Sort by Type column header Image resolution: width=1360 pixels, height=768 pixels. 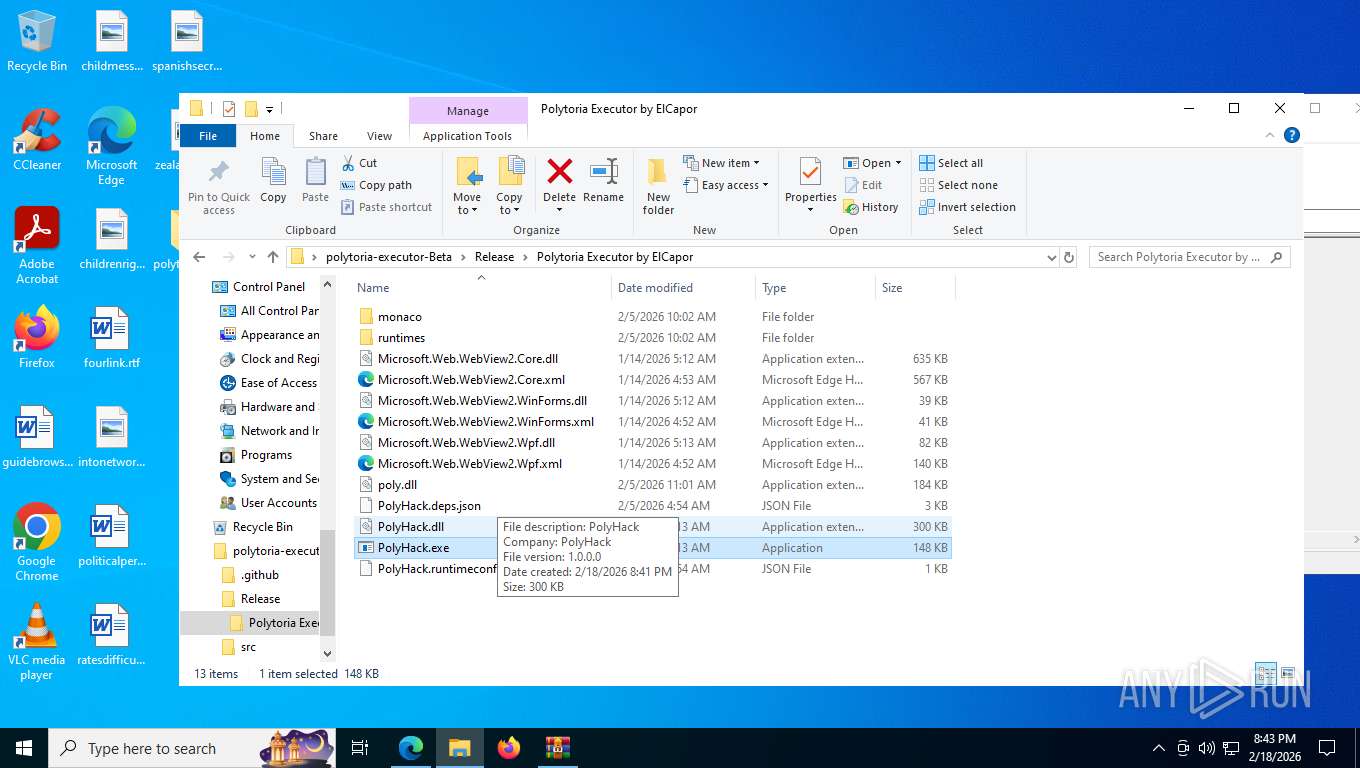click(814, 288)
